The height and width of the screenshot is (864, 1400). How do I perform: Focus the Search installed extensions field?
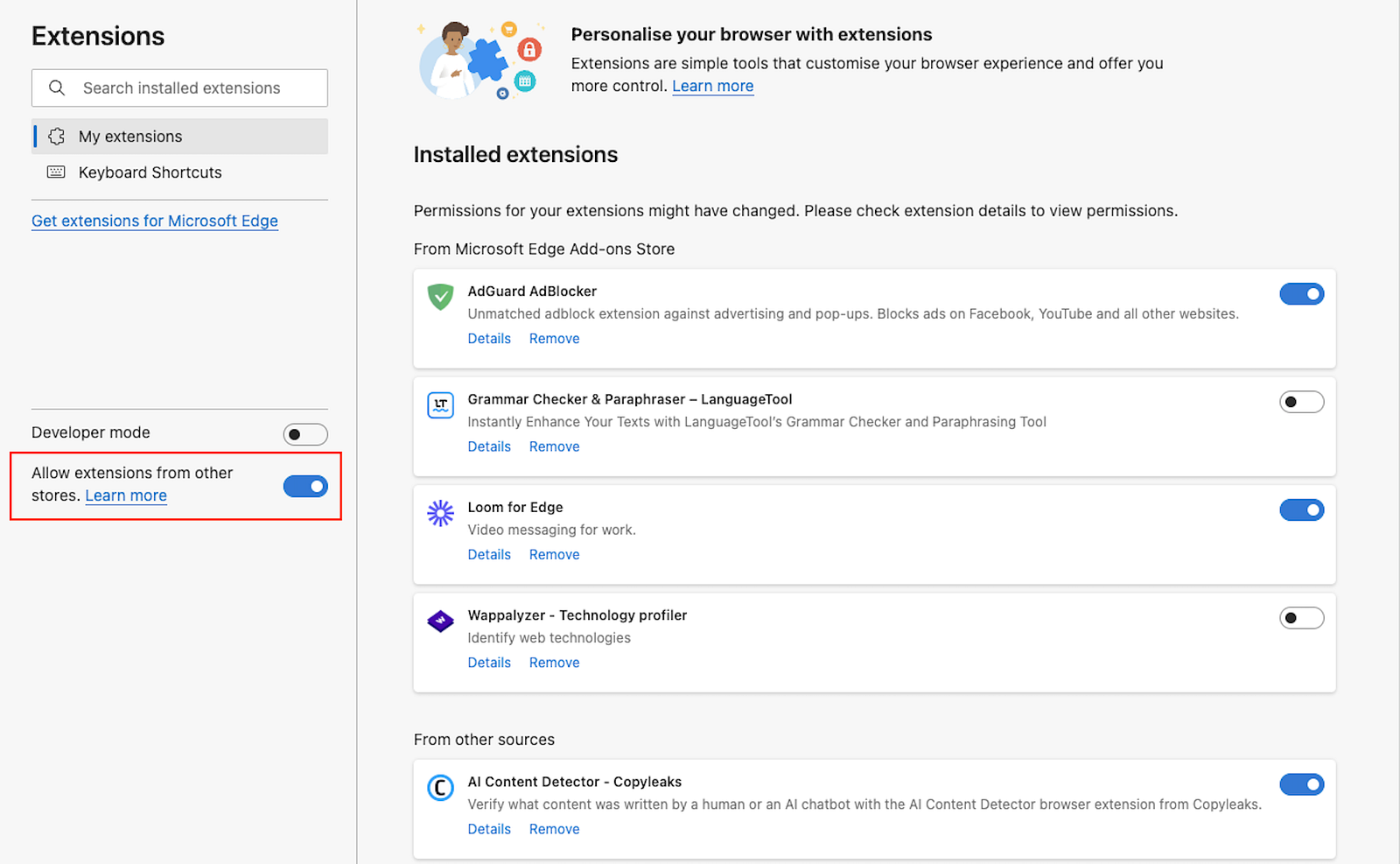[x=179, y=88]
